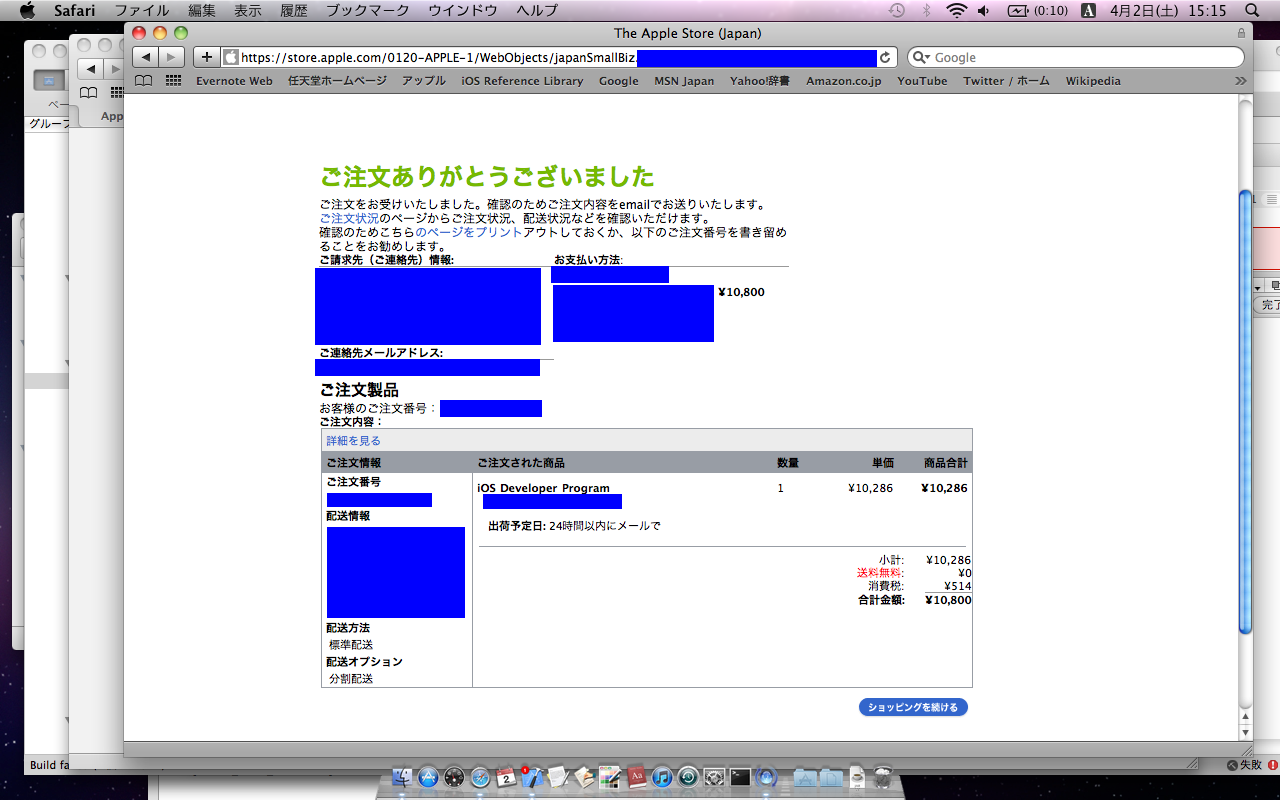Image resolution: width=1280 pixels, height=800 pixels.
Task: Open the Dictionary app in the Dock
Action: pos(636,777)
